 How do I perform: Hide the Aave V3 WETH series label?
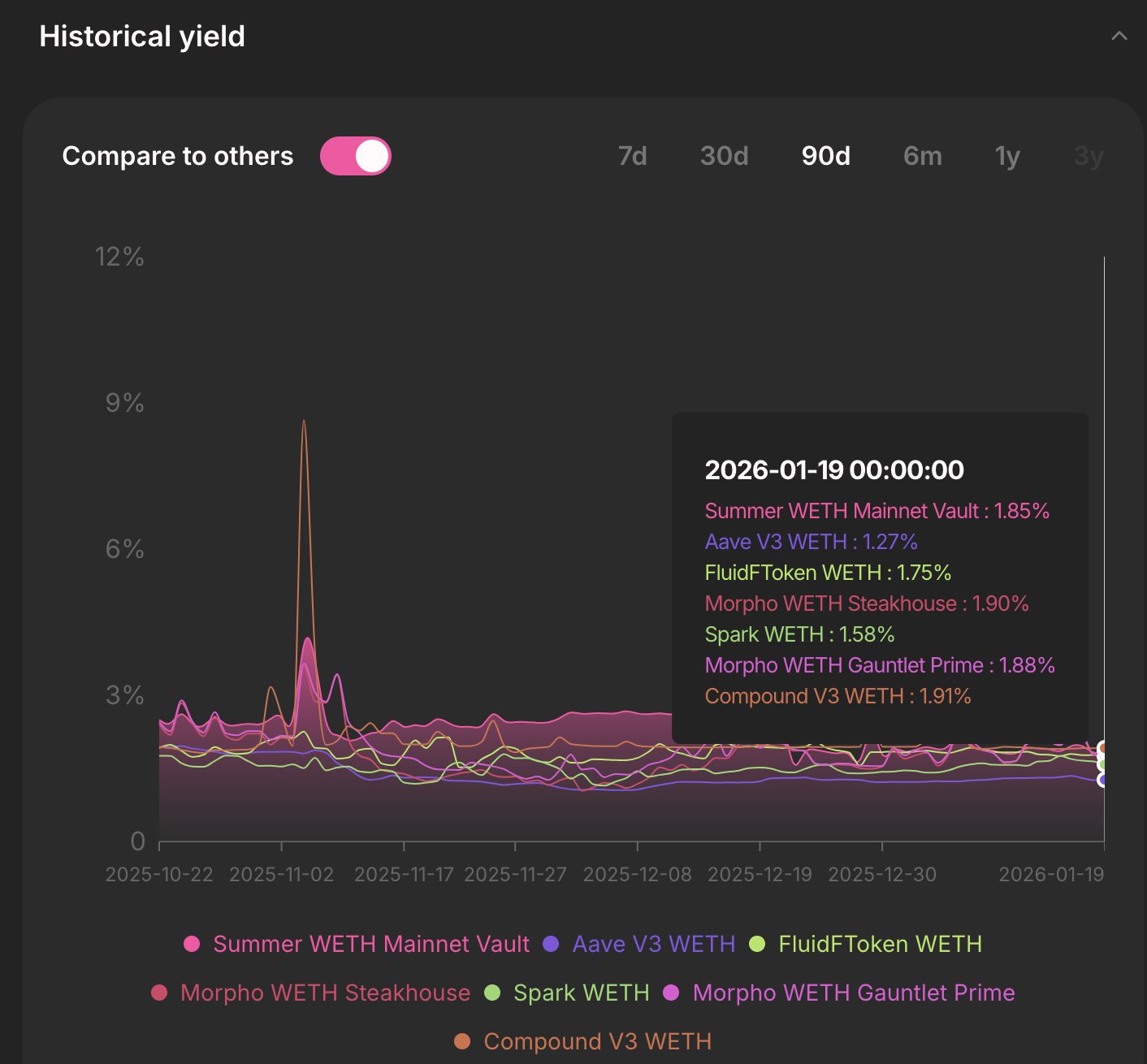point(653,944)
